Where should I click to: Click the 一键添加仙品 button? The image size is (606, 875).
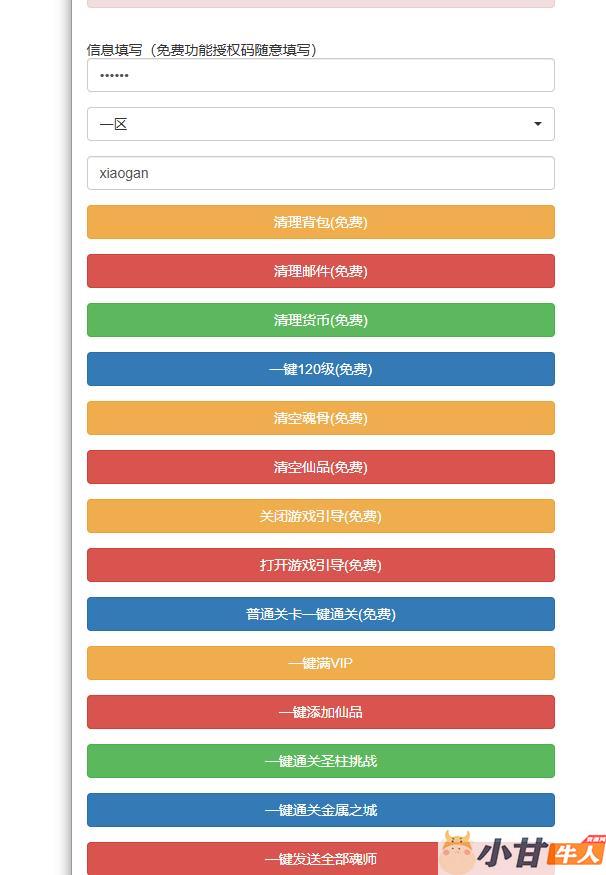[320, 712]
